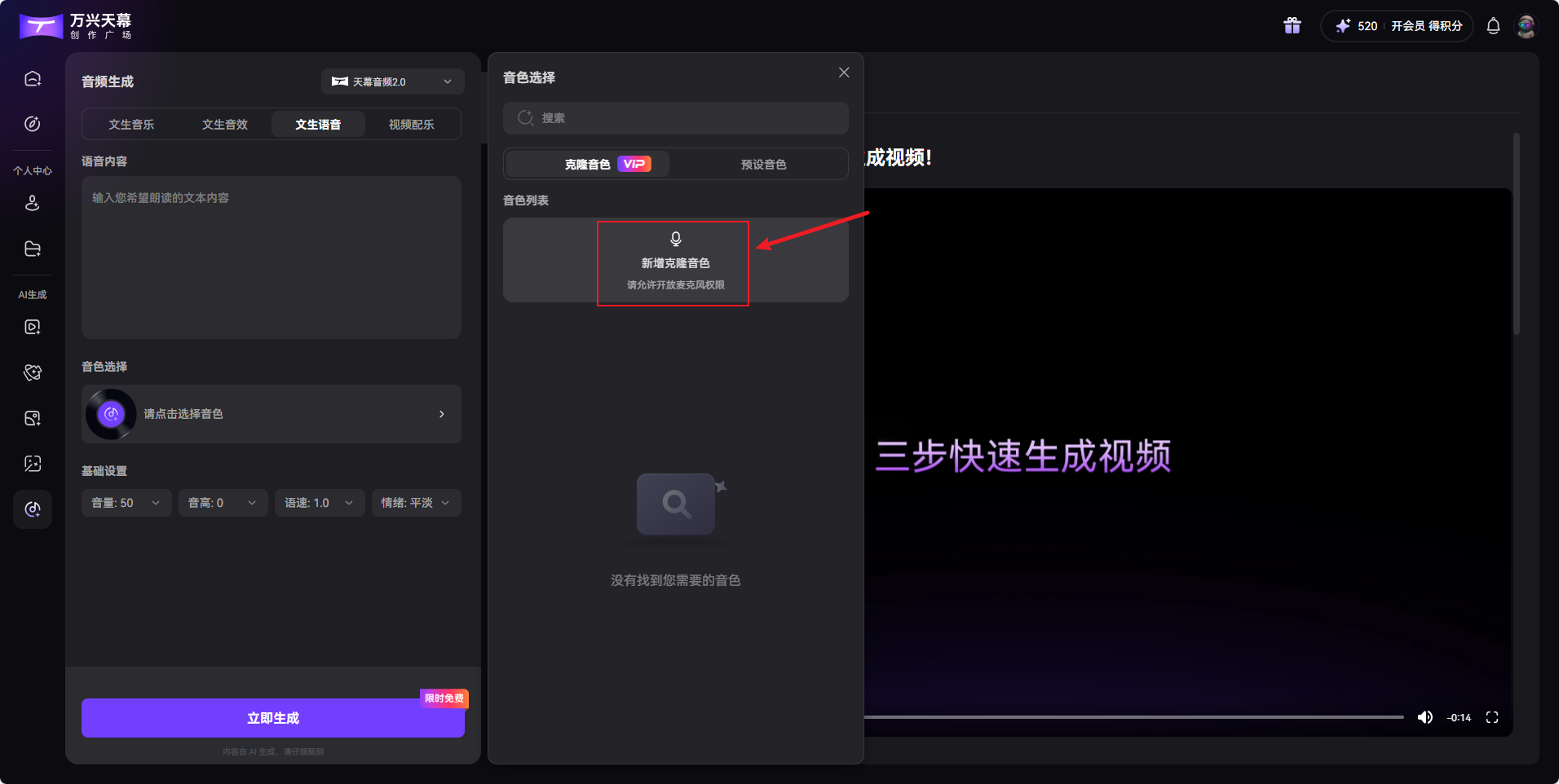Open the 天幕音频2.0 model dropdown
This screenshot has width=1559, height=784.
coord(392,81)
